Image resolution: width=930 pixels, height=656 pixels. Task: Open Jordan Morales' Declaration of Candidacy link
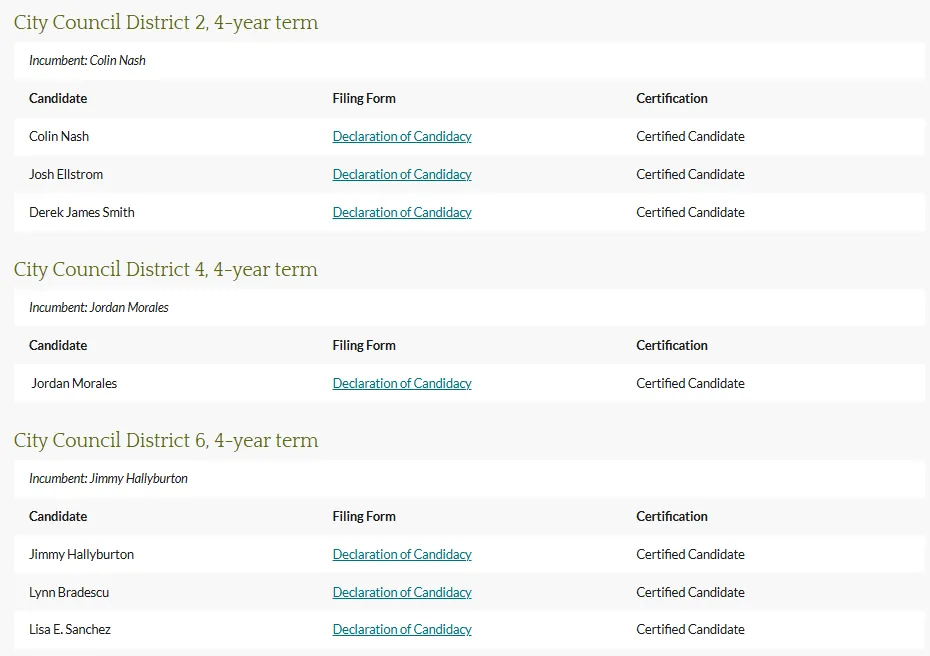[402, 383]
